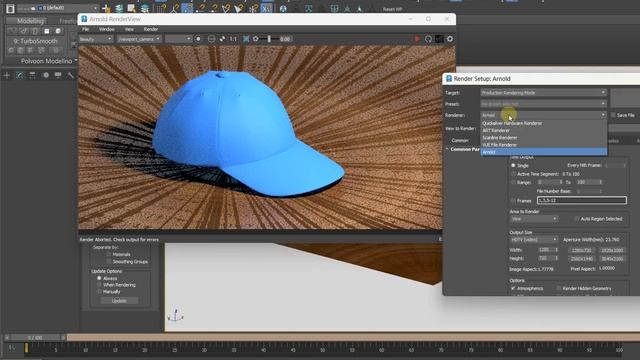Viewport: 640px width, 360px height.
Task: Toggle the Render Hidden Geometry checkbox
Action: tap(558, 288)
